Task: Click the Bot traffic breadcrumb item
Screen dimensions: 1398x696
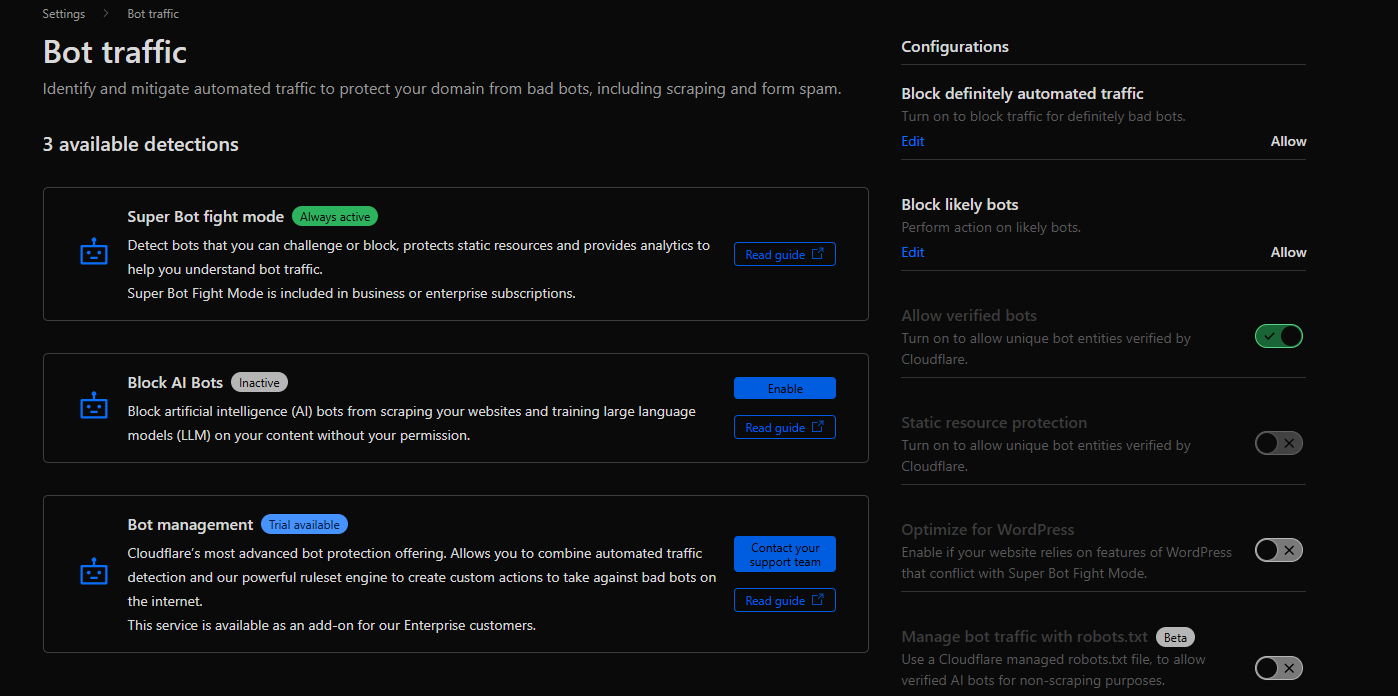Action: coord(153,14)
